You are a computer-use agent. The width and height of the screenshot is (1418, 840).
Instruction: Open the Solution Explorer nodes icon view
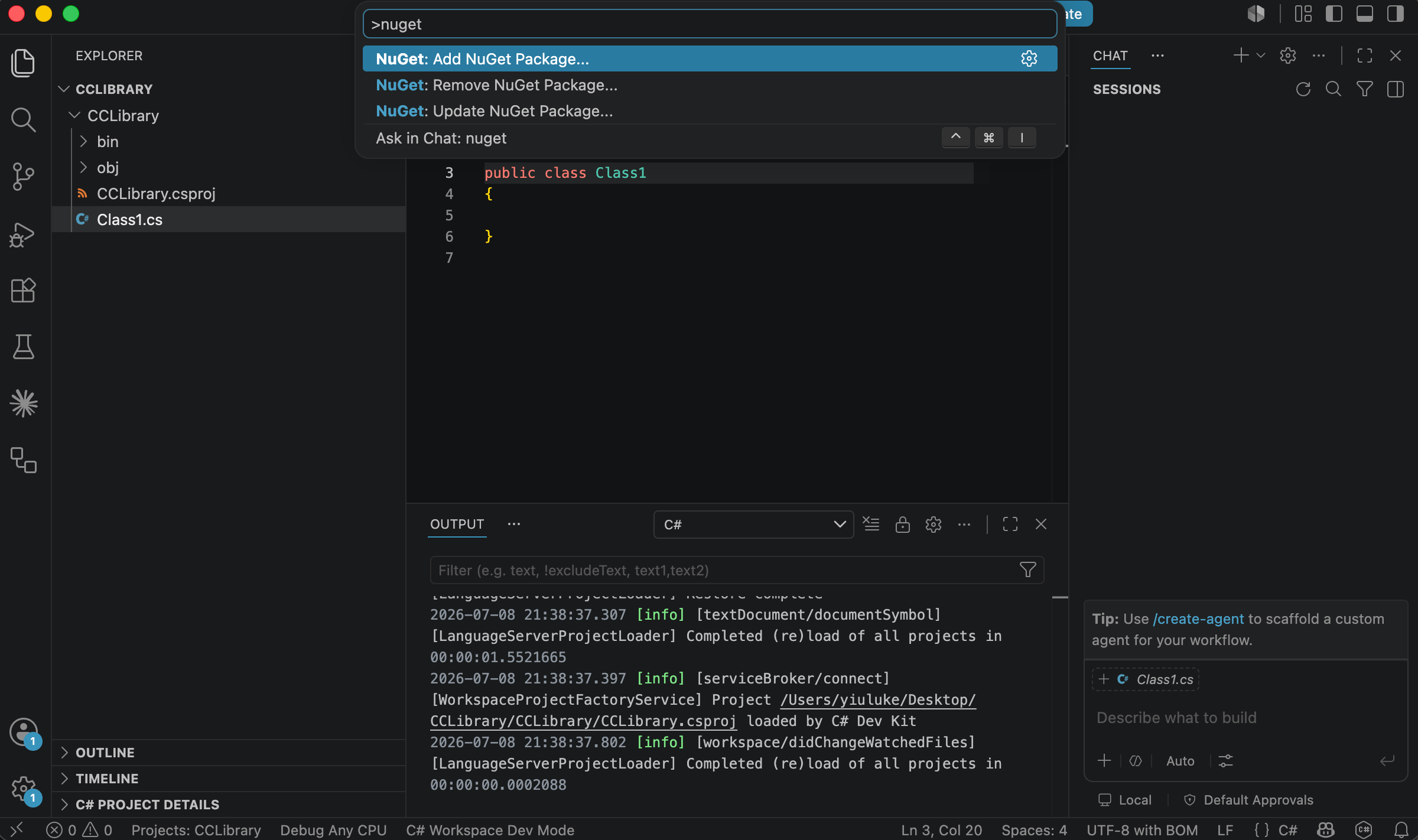click(x=24, y=460)
